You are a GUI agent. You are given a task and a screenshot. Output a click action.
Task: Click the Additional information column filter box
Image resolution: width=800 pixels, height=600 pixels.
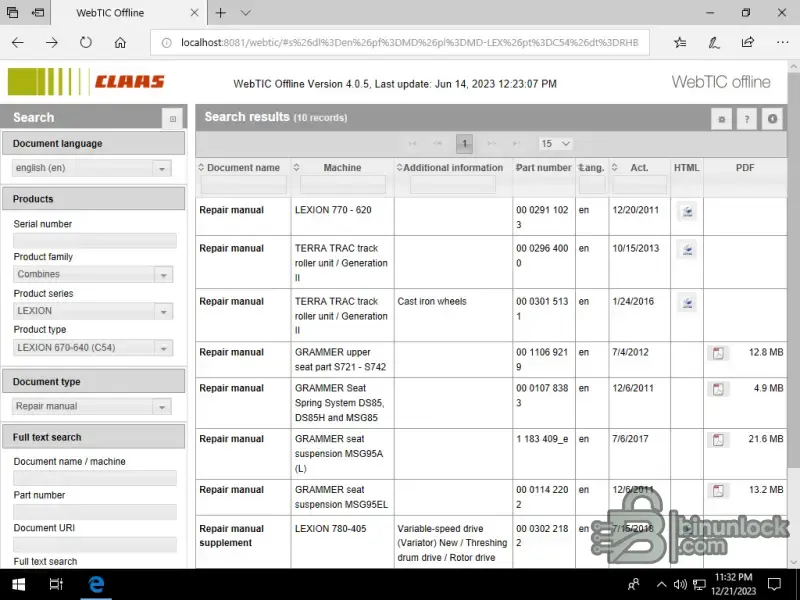453,184
